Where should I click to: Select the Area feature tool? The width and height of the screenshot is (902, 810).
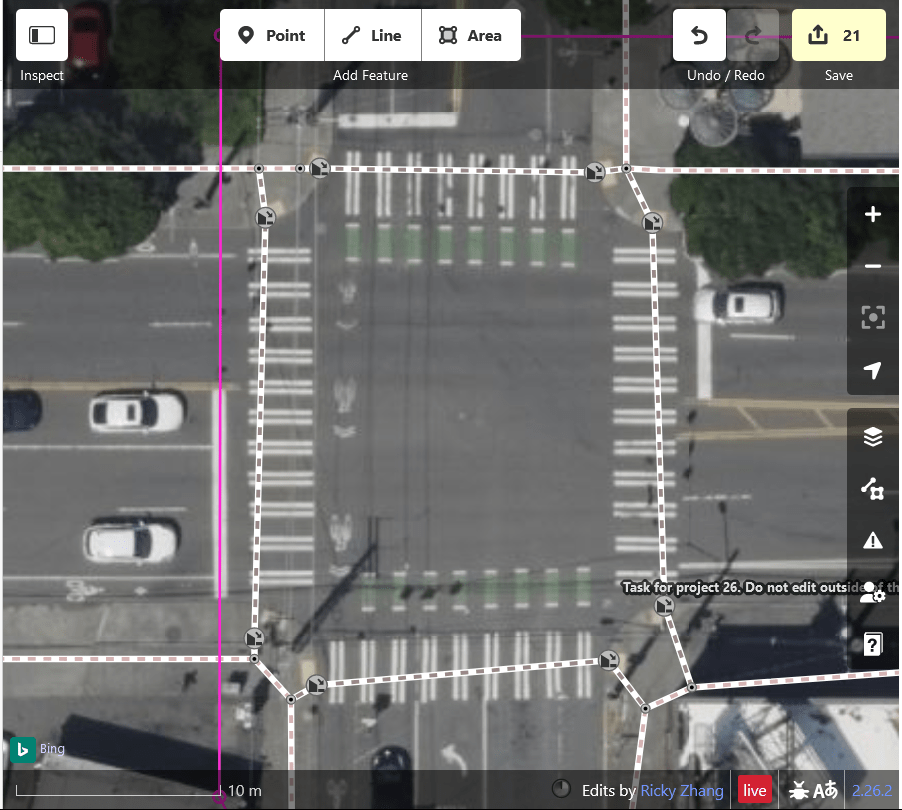(x=471, y=35)
